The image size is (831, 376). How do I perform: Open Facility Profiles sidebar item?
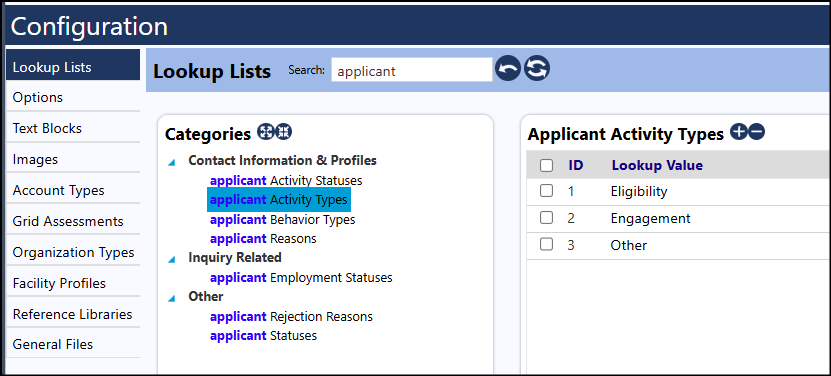point(73,283)
